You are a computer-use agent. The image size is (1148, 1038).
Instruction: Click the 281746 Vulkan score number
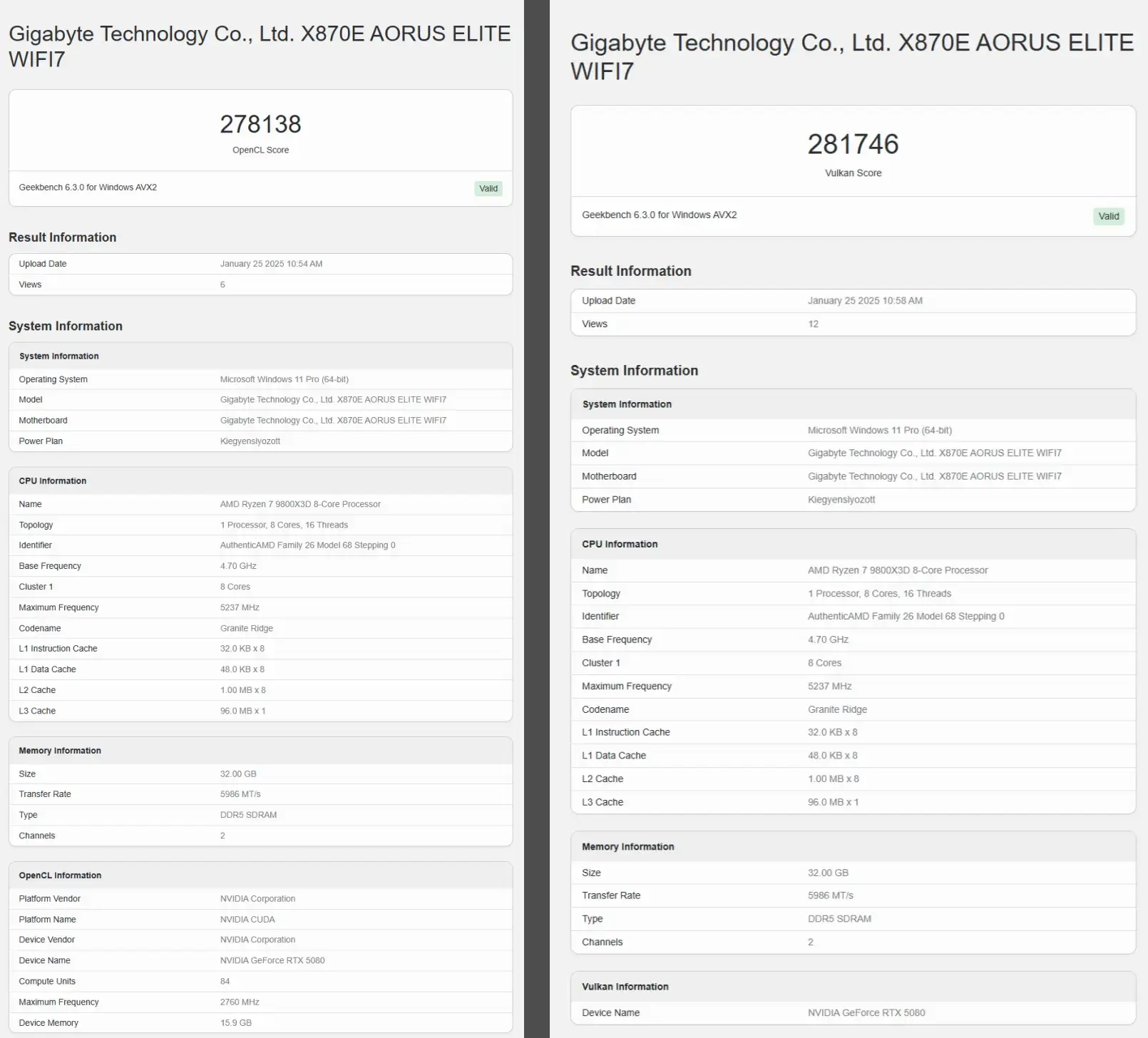[x=853, y=144]
